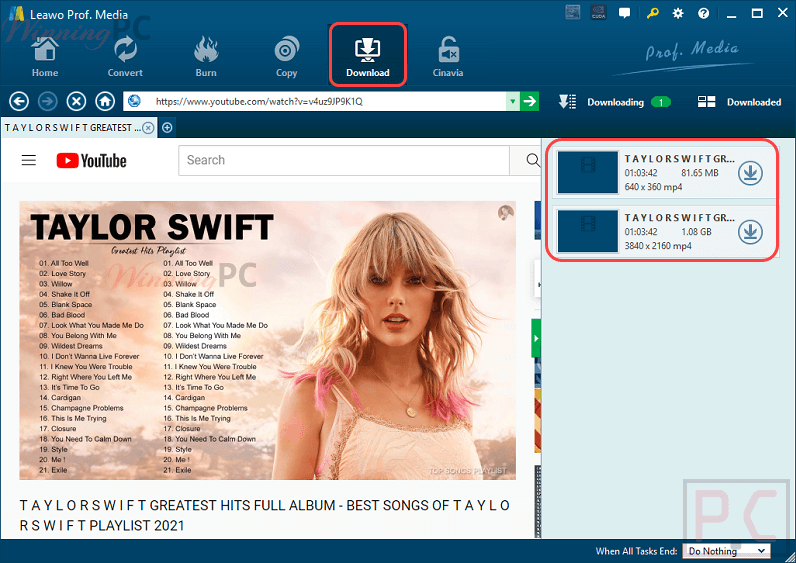Viewport: 796px width, 563px height.
Task: Open the Burn module
Action: pos(206,56)
